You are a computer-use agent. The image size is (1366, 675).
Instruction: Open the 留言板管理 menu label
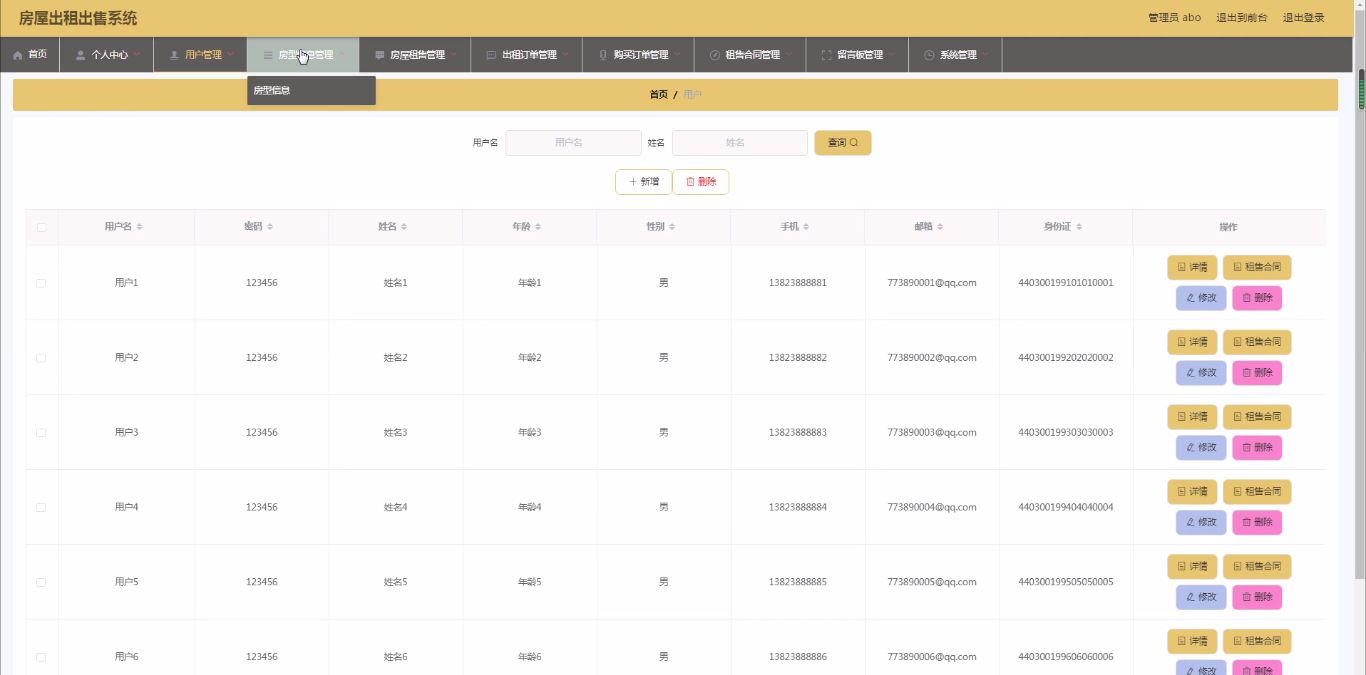(860, 55)
